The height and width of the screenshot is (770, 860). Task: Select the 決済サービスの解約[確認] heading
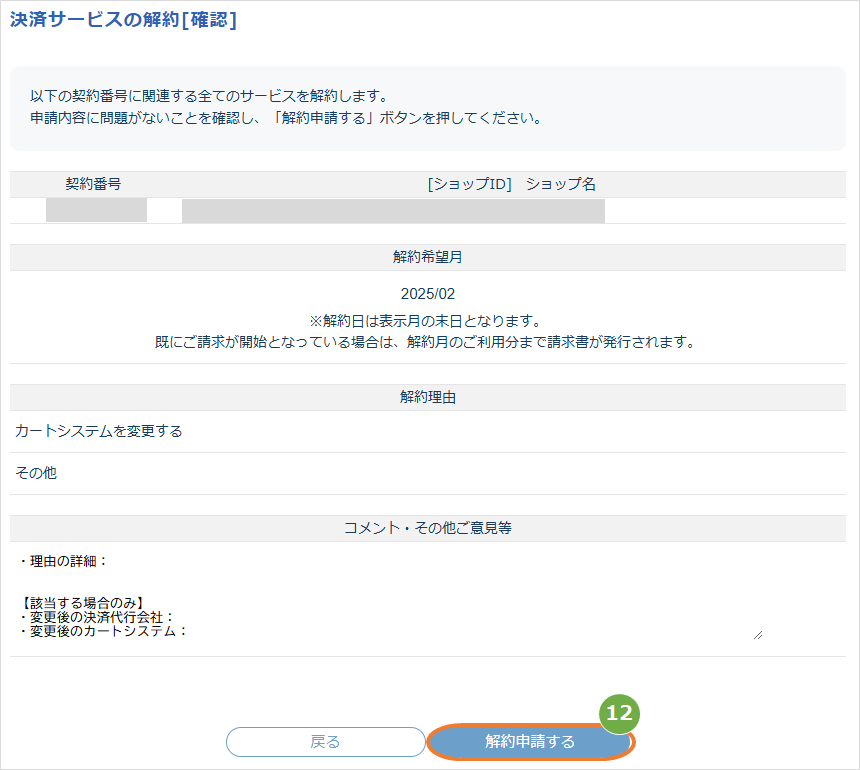click(x=123, y=20)
